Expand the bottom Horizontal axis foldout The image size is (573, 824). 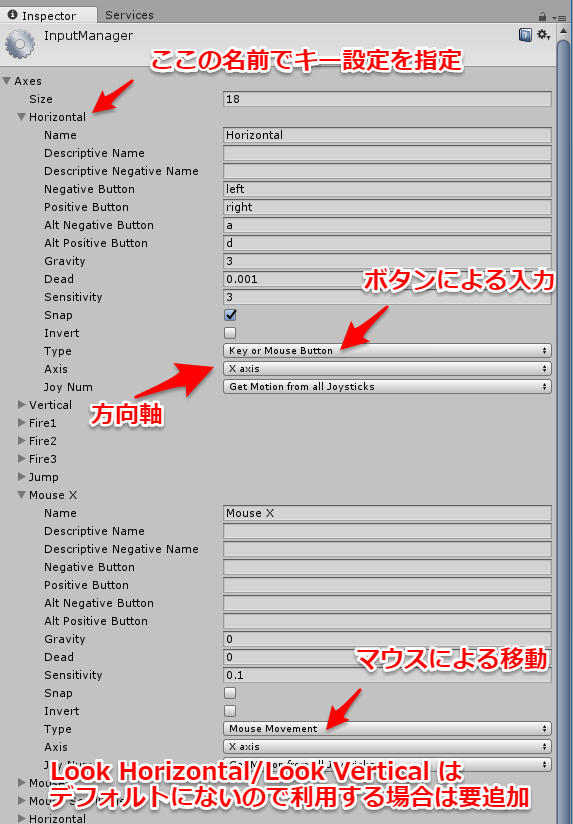coord(22,818)
